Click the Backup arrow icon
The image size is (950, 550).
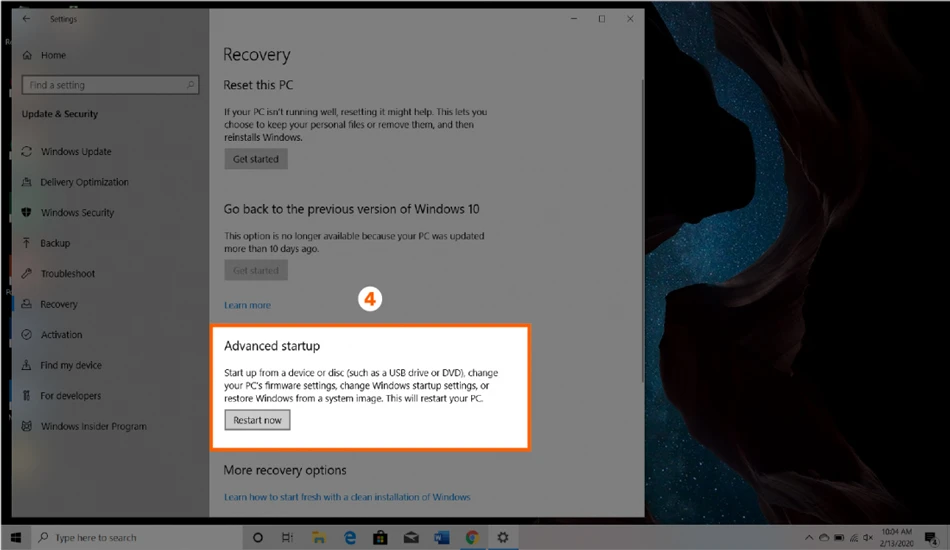pyautogui.click(x=27, y=243)
